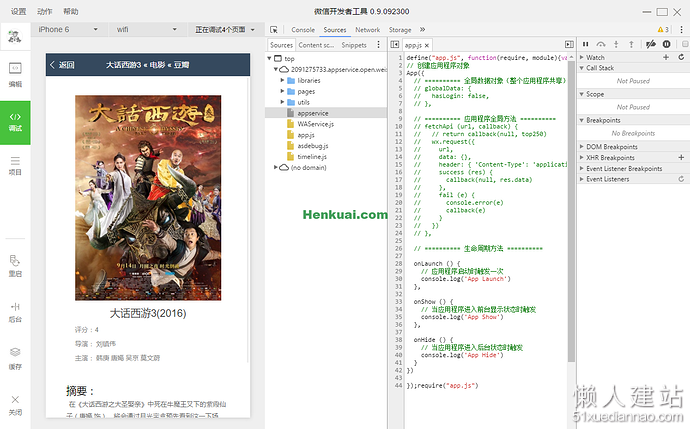This screenshot has height=429, width=690.
Task: Toggle the file navigator panel
Action: pyautogui.click(x=395, y=44)
